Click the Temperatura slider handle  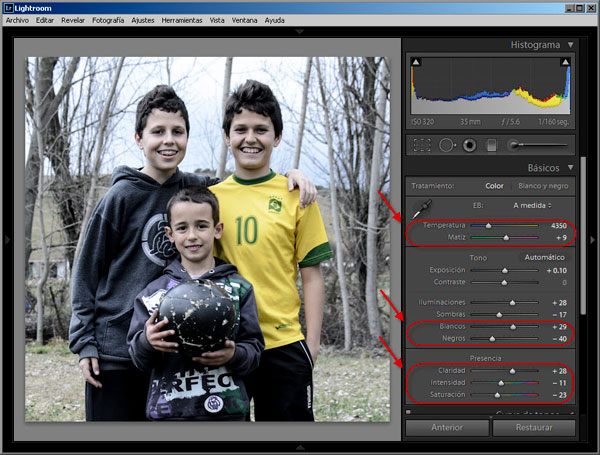(488, 226)
